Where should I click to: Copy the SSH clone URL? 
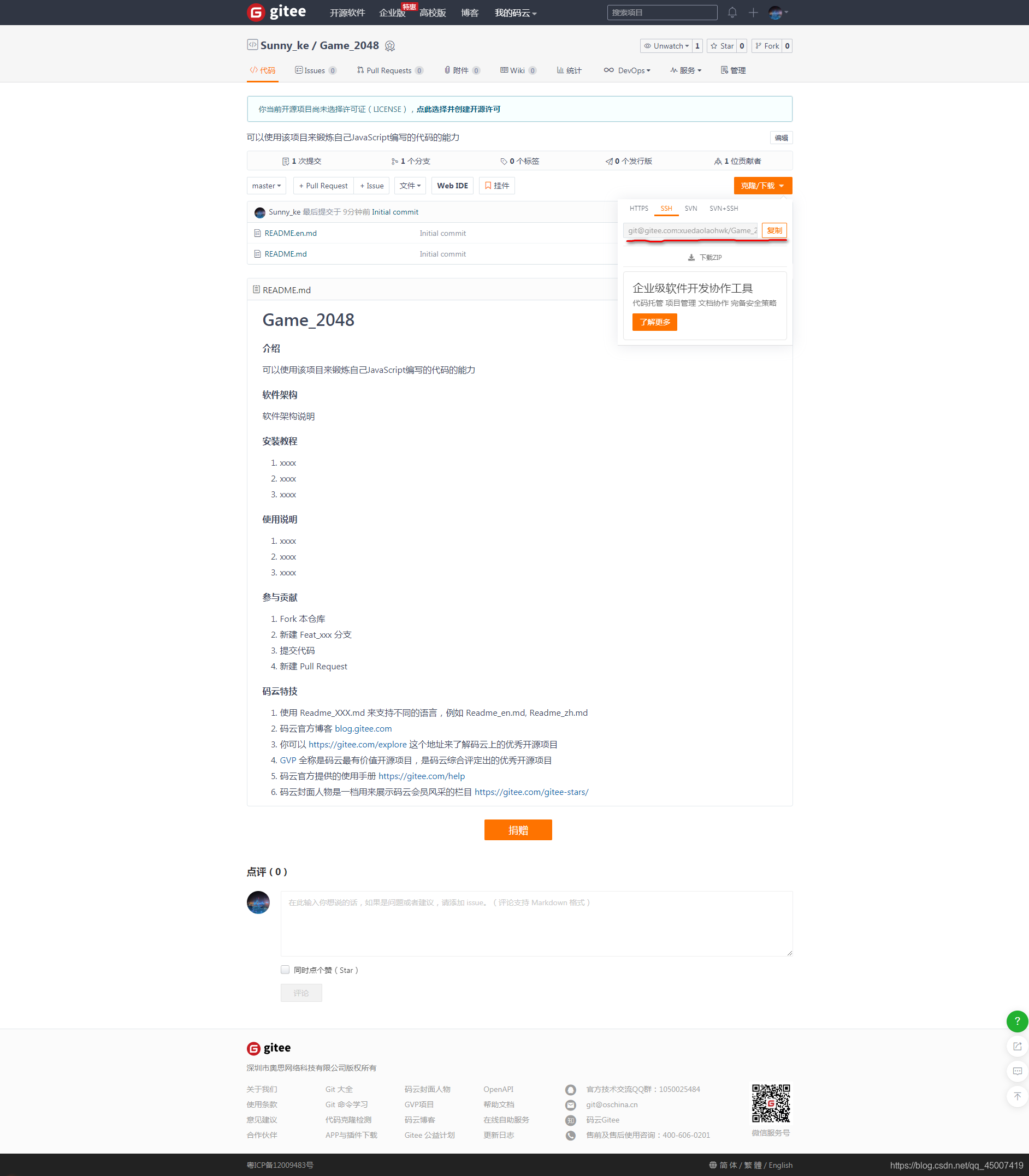point(774,231)
